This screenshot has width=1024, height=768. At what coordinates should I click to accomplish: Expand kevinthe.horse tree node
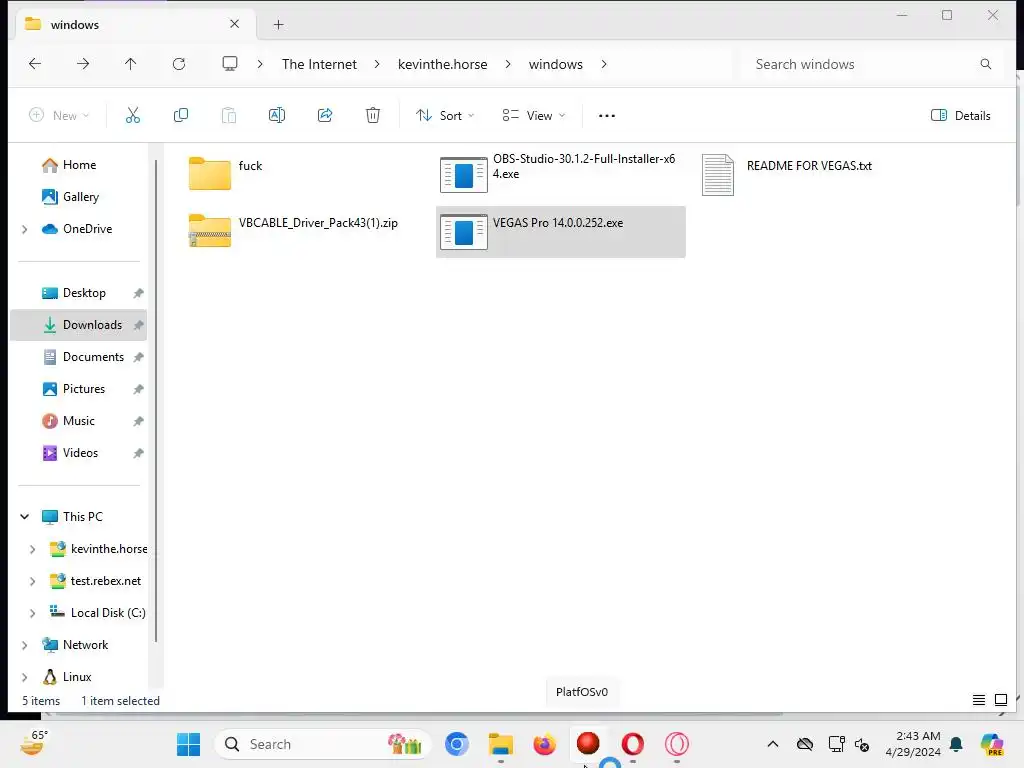click(33, 549)
